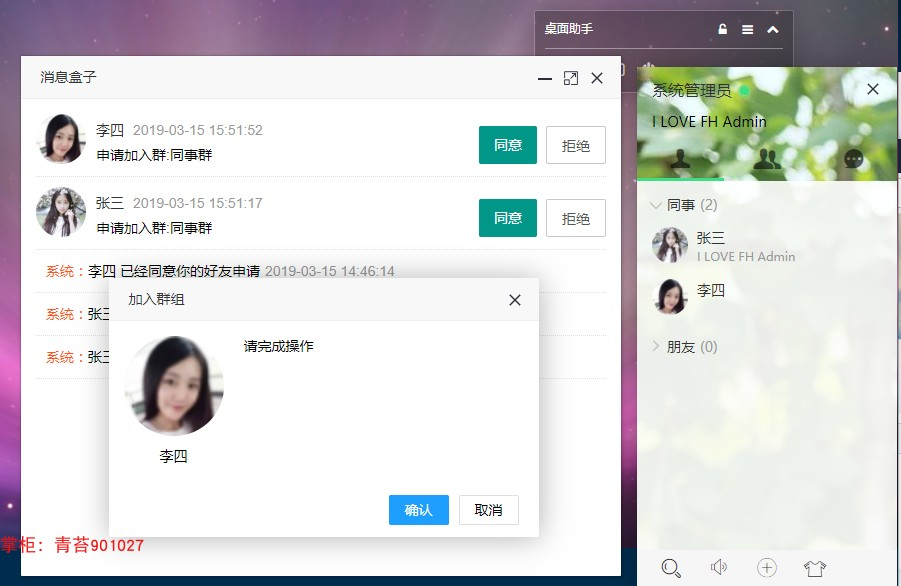Click the lock icon in 桌面助手
This screenshot has width=901, height=586.
click(722, 29)
